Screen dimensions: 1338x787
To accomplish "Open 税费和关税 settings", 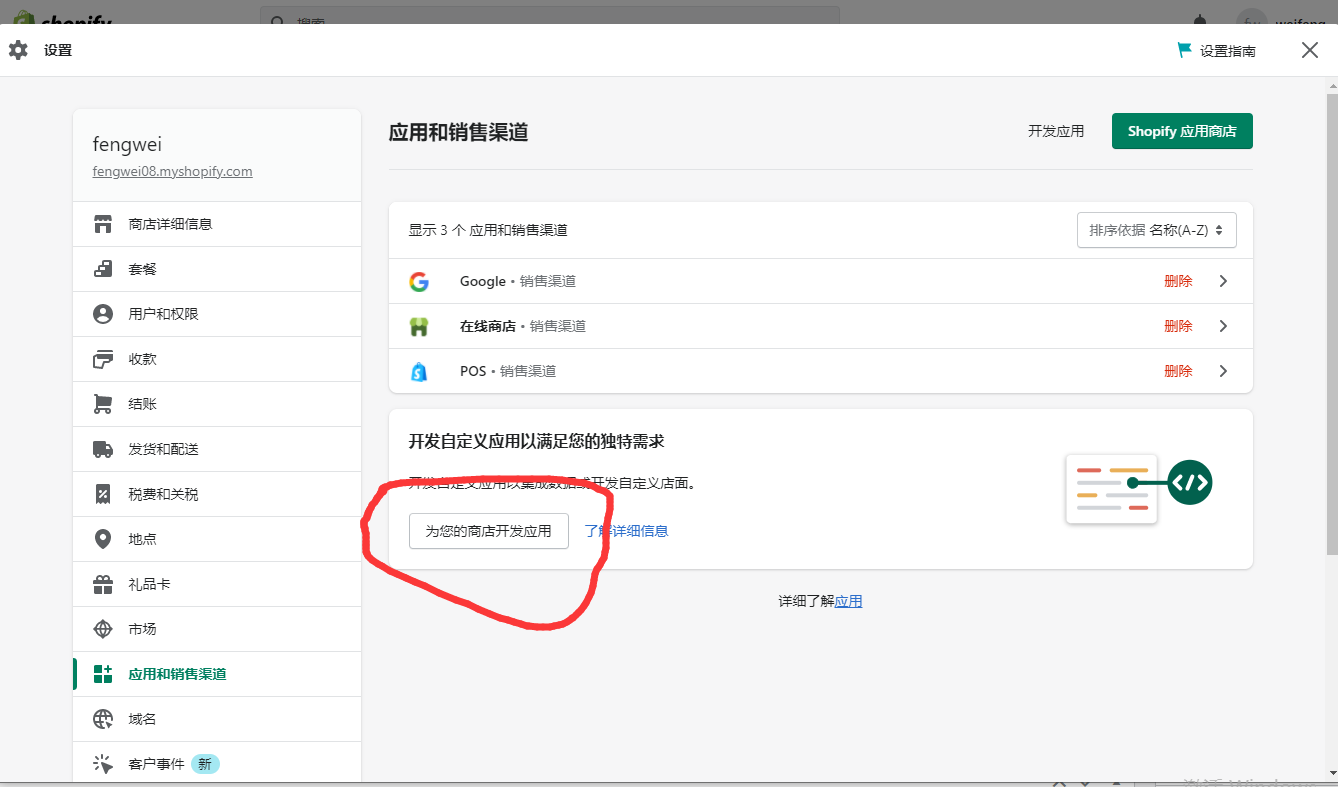I will 217,494.
